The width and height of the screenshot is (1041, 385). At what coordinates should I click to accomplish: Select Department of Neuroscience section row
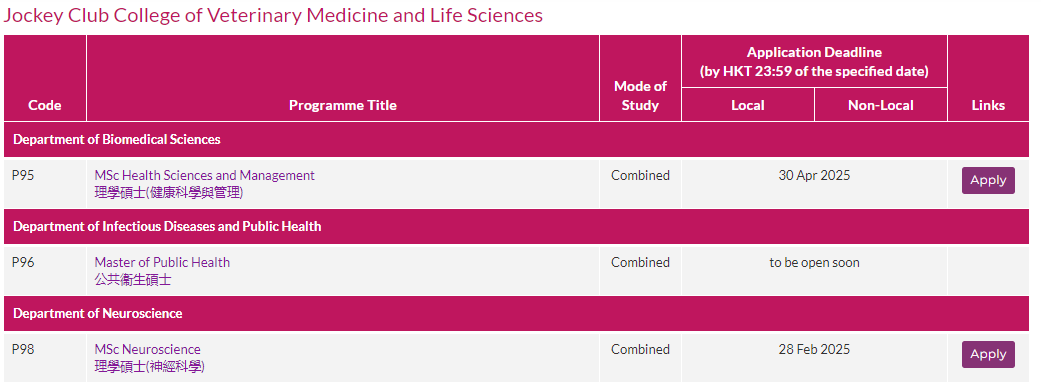point(517,313)
